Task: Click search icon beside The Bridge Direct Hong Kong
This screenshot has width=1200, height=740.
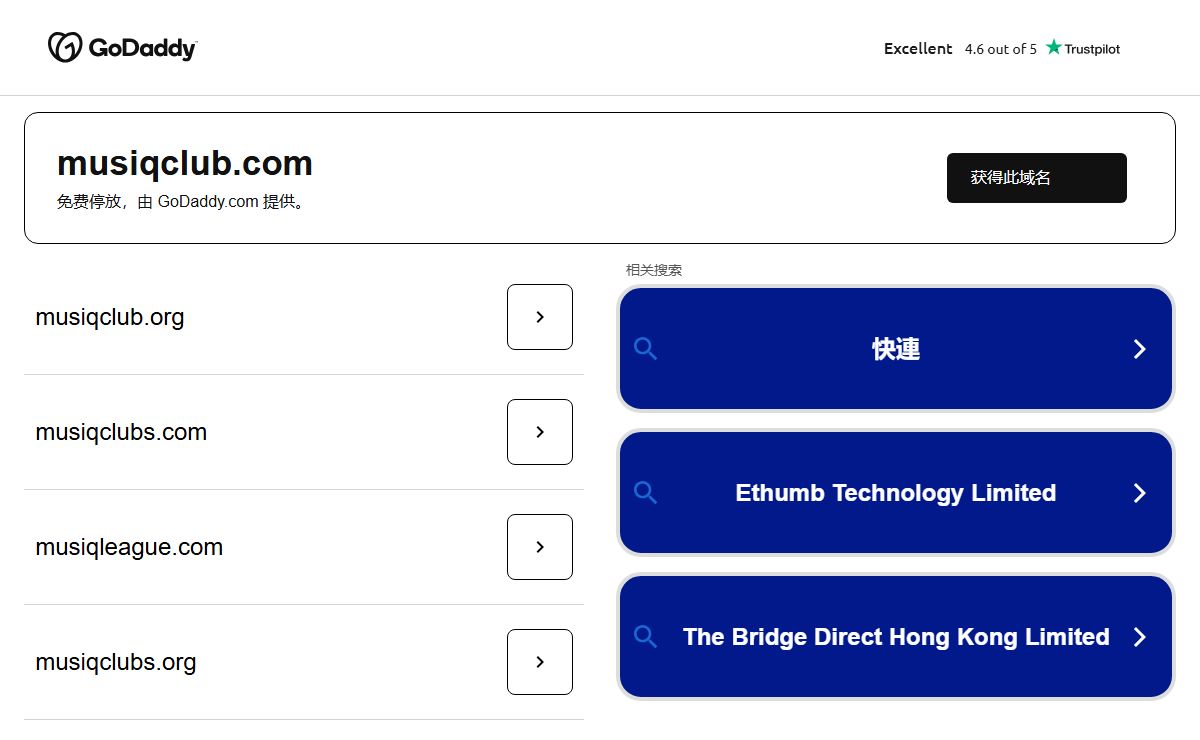Action: pyautogui.click(x=646, y=637)
